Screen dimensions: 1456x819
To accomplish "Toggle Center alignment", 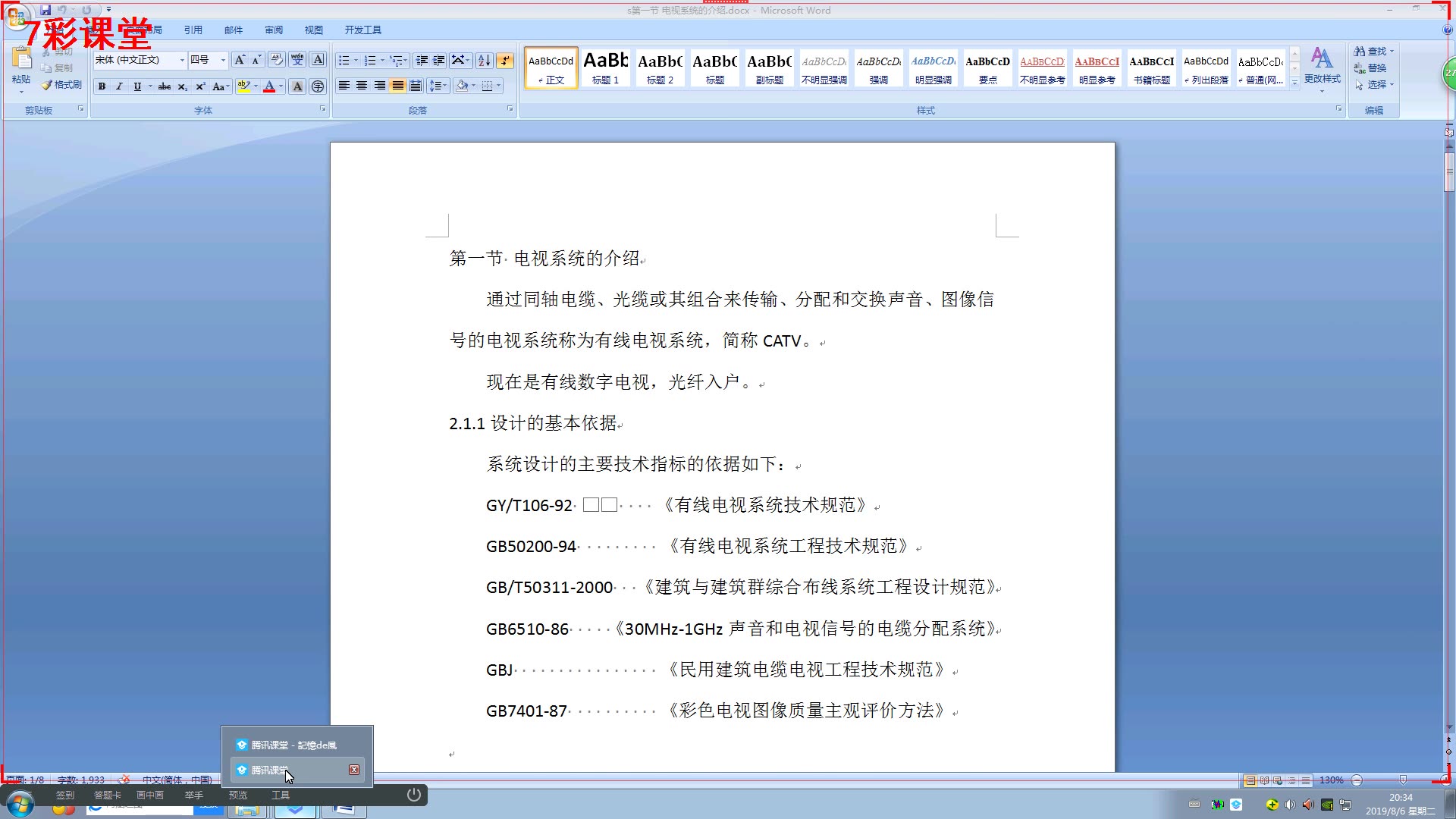I will [362, 86].
